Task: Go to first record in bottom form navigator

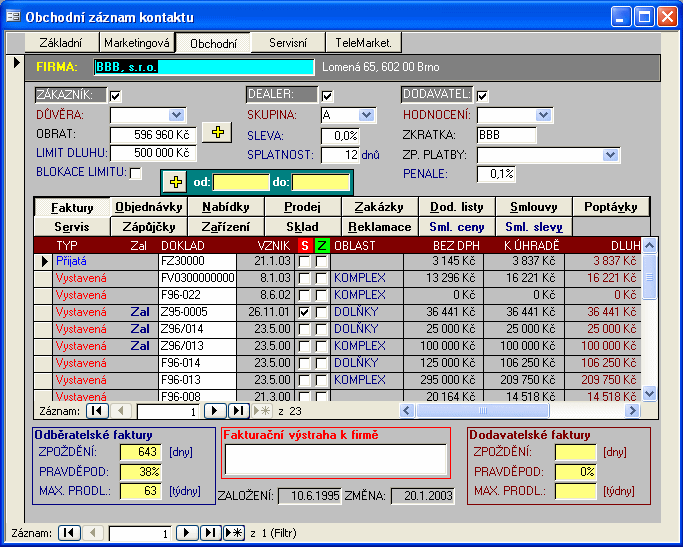Action: (x=69, y=533)
